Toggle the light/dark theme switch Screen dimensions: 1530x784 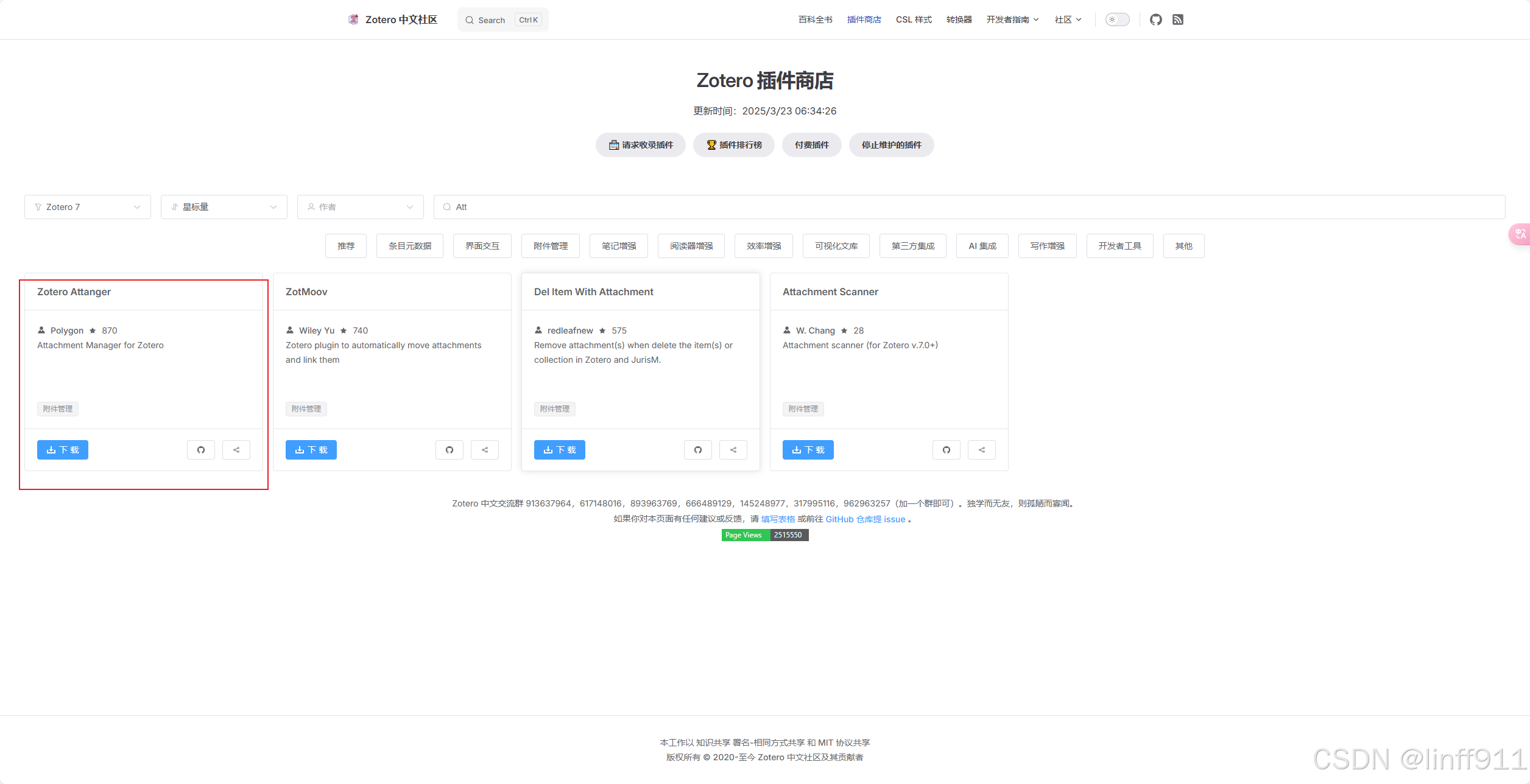coord(1117,19)
